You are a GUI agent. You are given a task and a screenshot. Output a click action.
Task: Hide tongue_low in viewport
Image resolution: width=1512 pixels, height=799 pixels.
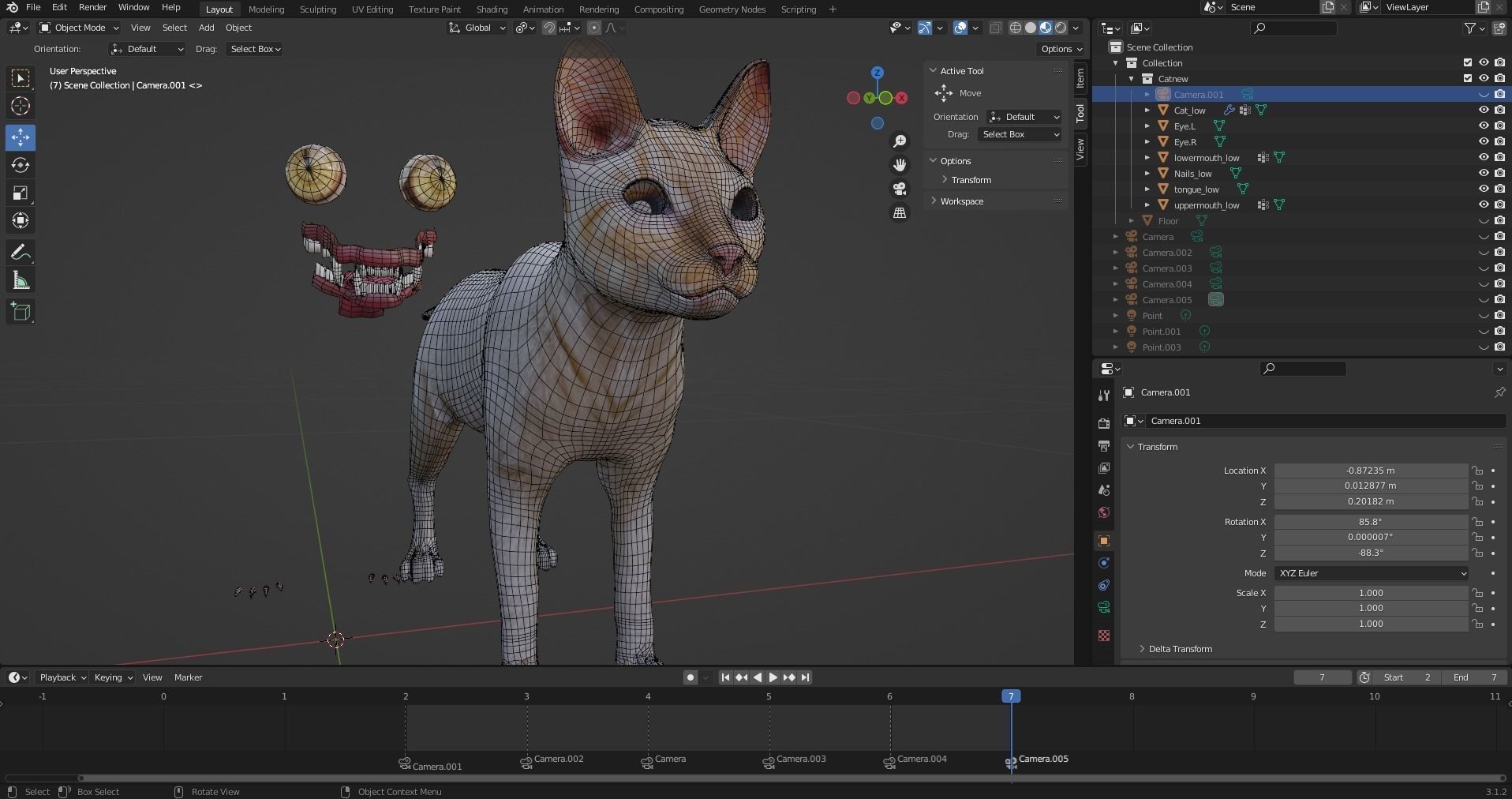pyautogui.click(x=1484, y=189)
